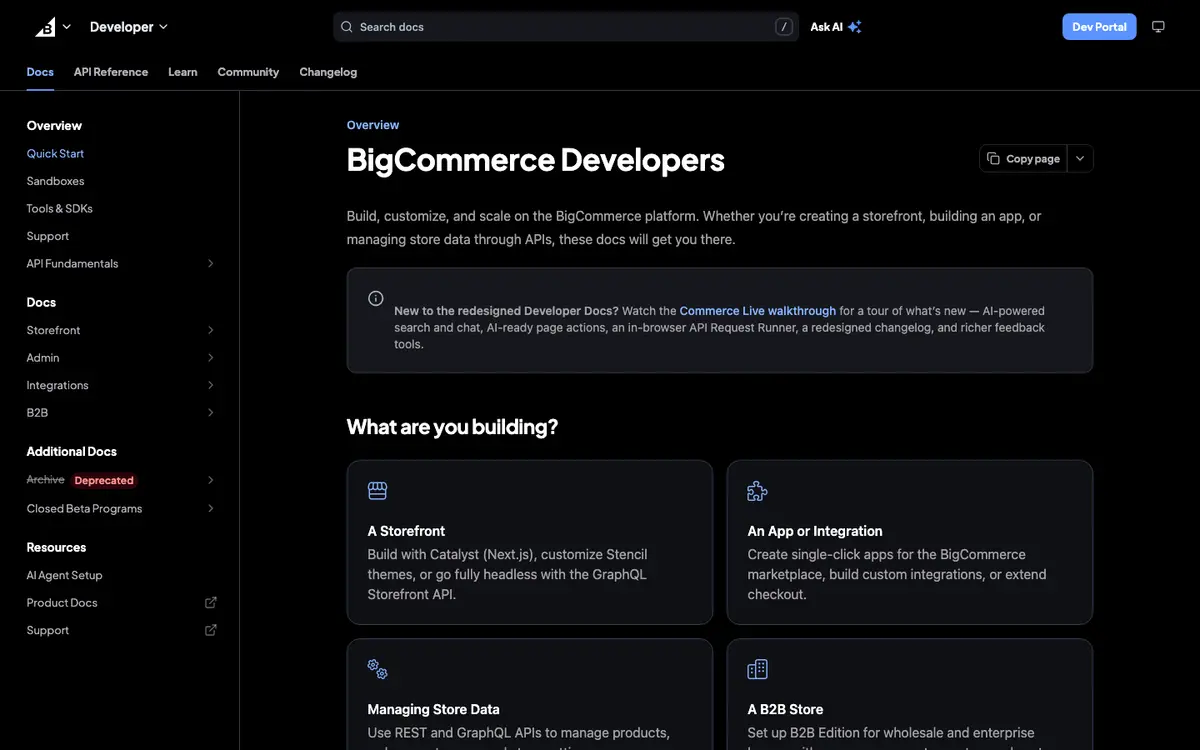Open Support under Resources section
Screen dimensions: 1200x750
click(48, 631)
